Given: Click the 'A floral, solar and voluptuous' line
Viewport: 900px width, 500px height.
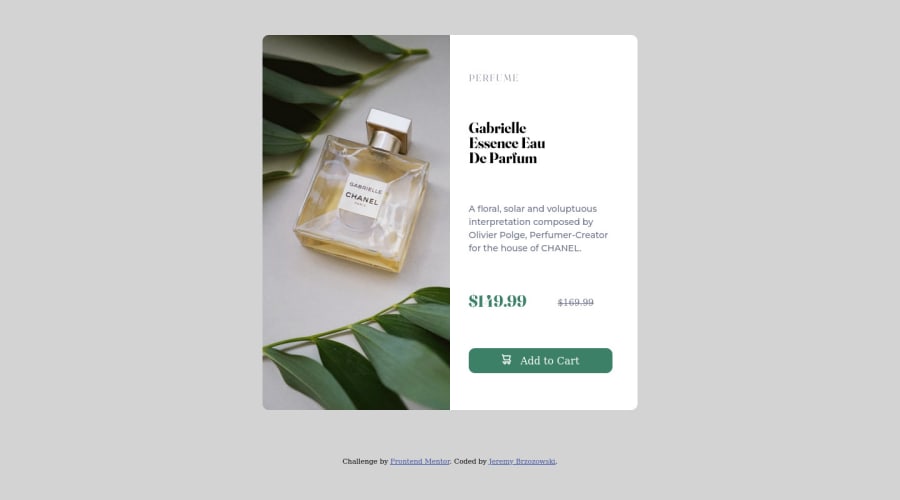Looking at the screenshot, I should pyautogui.click(x=533, y=209).
